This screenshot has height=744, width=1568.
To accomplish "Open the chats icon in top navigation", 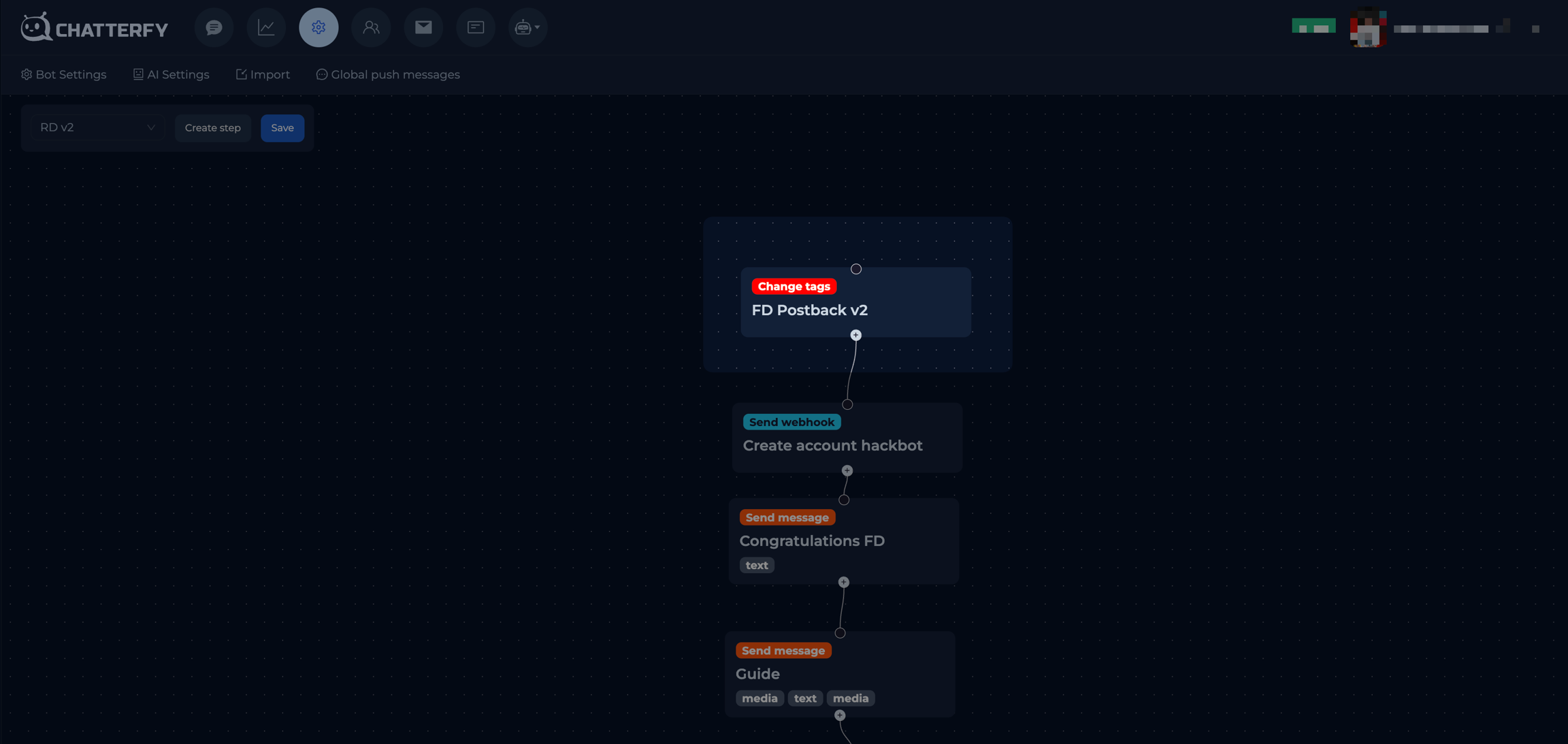I will tap(214, 27).
